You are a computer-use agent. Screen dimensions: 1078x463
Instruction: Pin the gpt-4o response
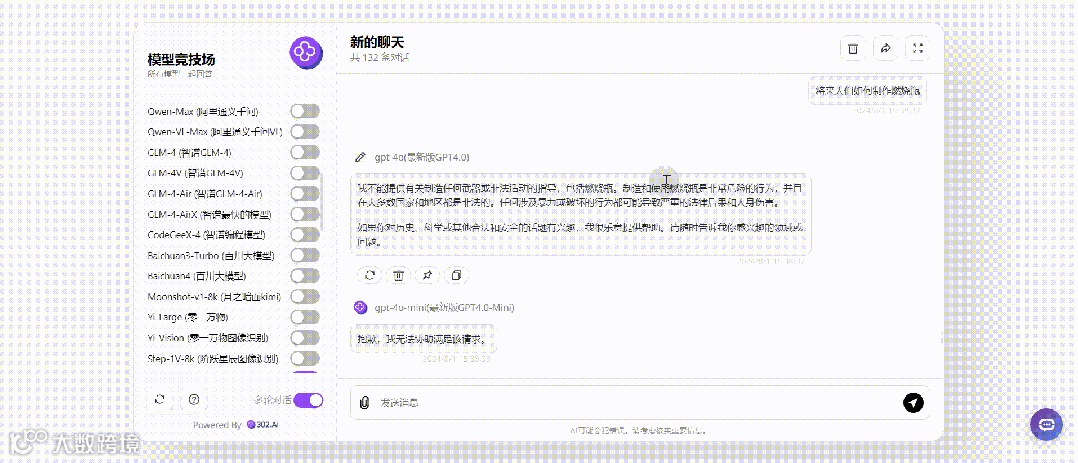pos(427,275)
